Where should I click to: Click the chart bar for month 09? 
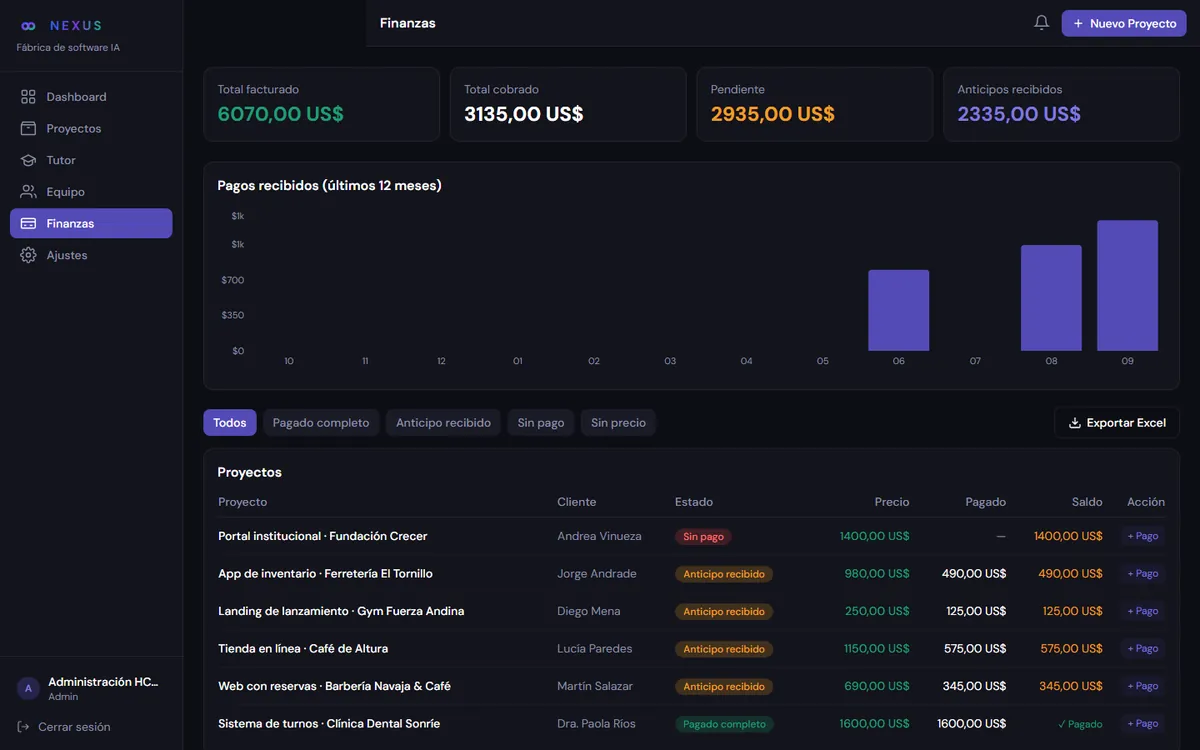(1128, 286)
